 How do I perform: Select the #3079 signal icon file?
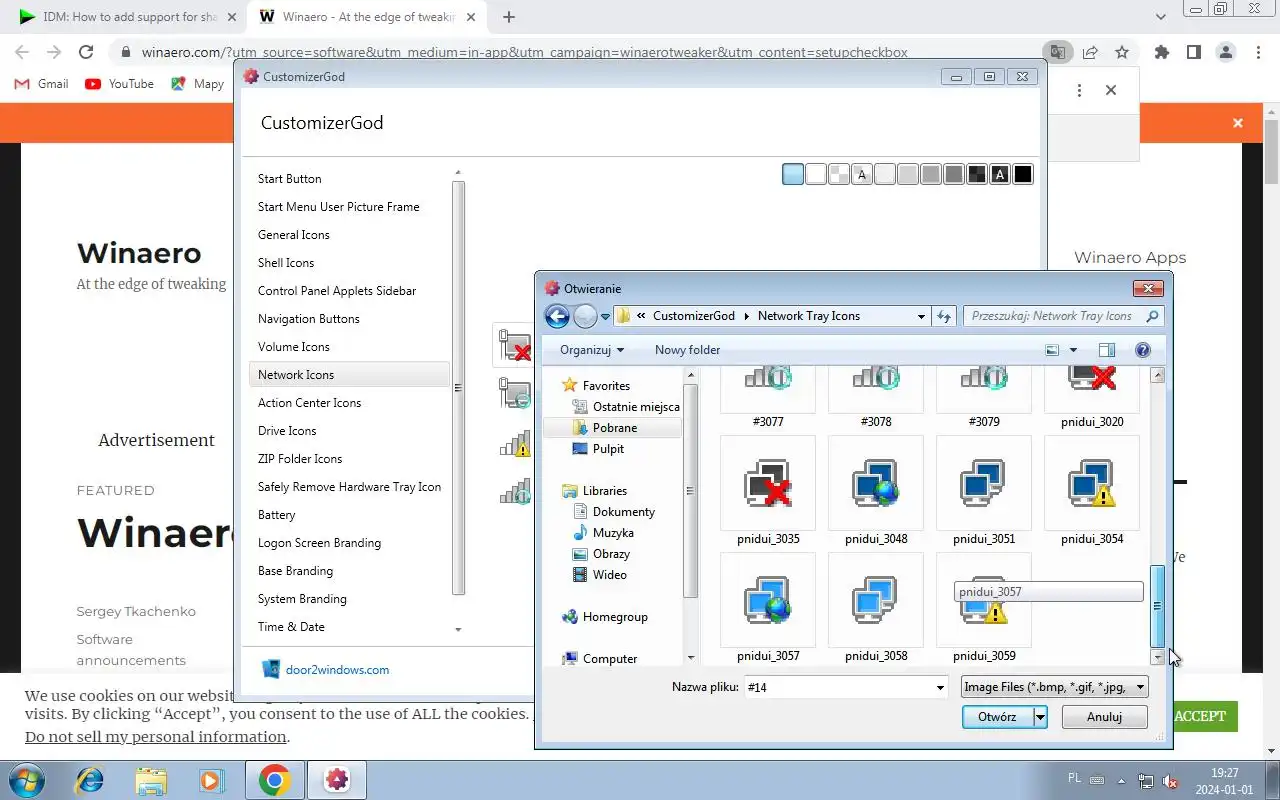coord(984,397)
